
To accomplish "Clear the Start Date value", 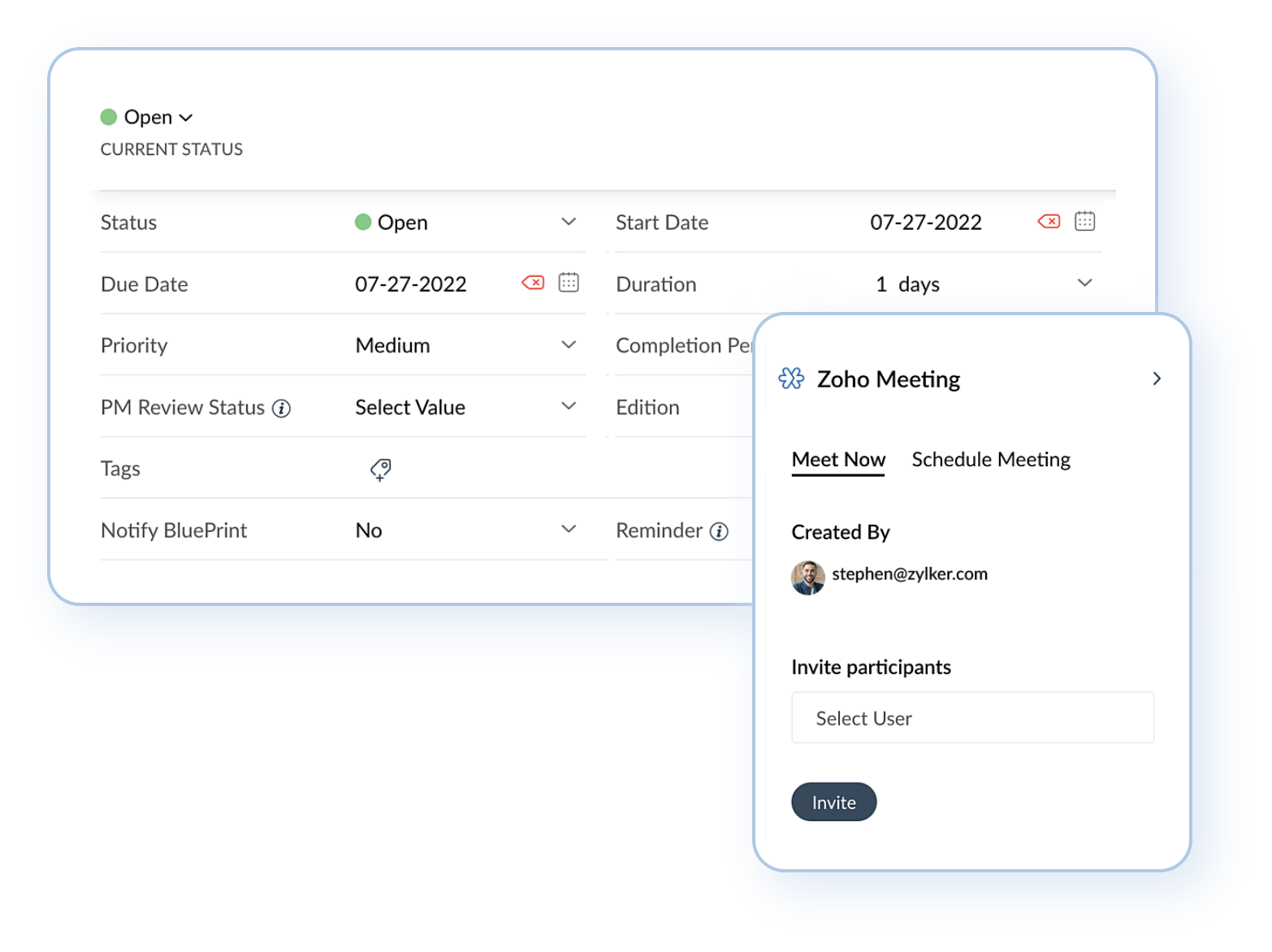I will (1049, 221).
